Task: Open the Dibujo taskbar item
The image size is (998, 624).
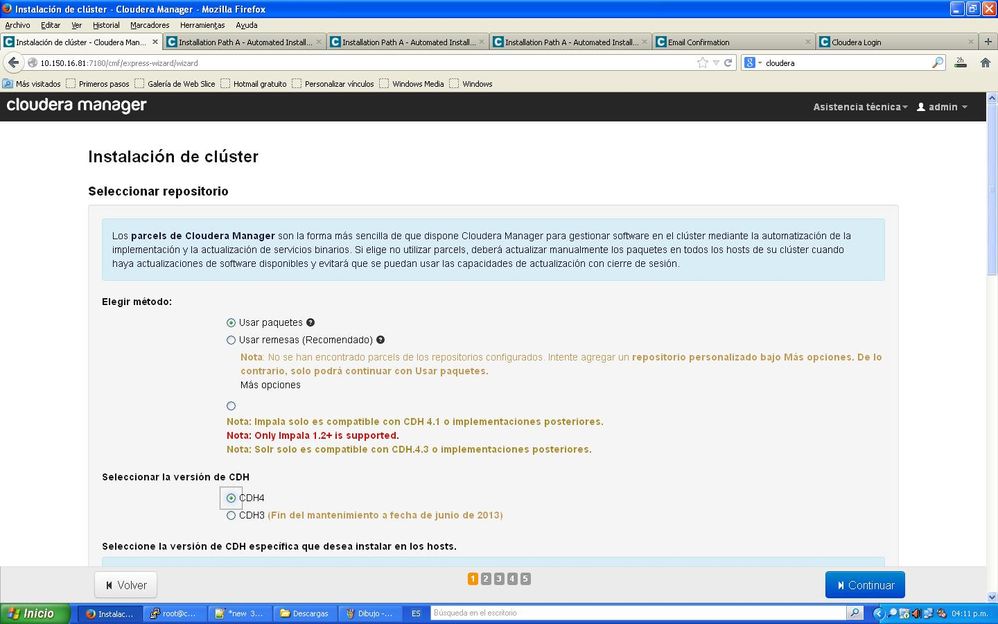Action: click(370, 614)
